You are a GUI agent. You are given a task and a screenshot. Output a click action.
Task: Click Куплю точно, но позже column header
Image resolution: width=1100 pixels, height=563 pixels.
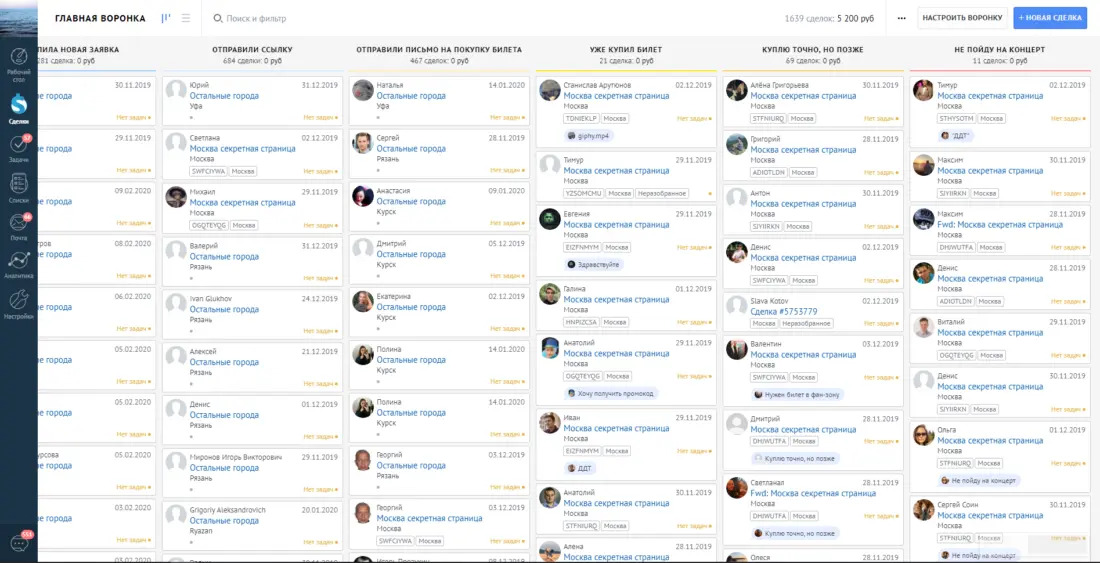click(812, 50)
